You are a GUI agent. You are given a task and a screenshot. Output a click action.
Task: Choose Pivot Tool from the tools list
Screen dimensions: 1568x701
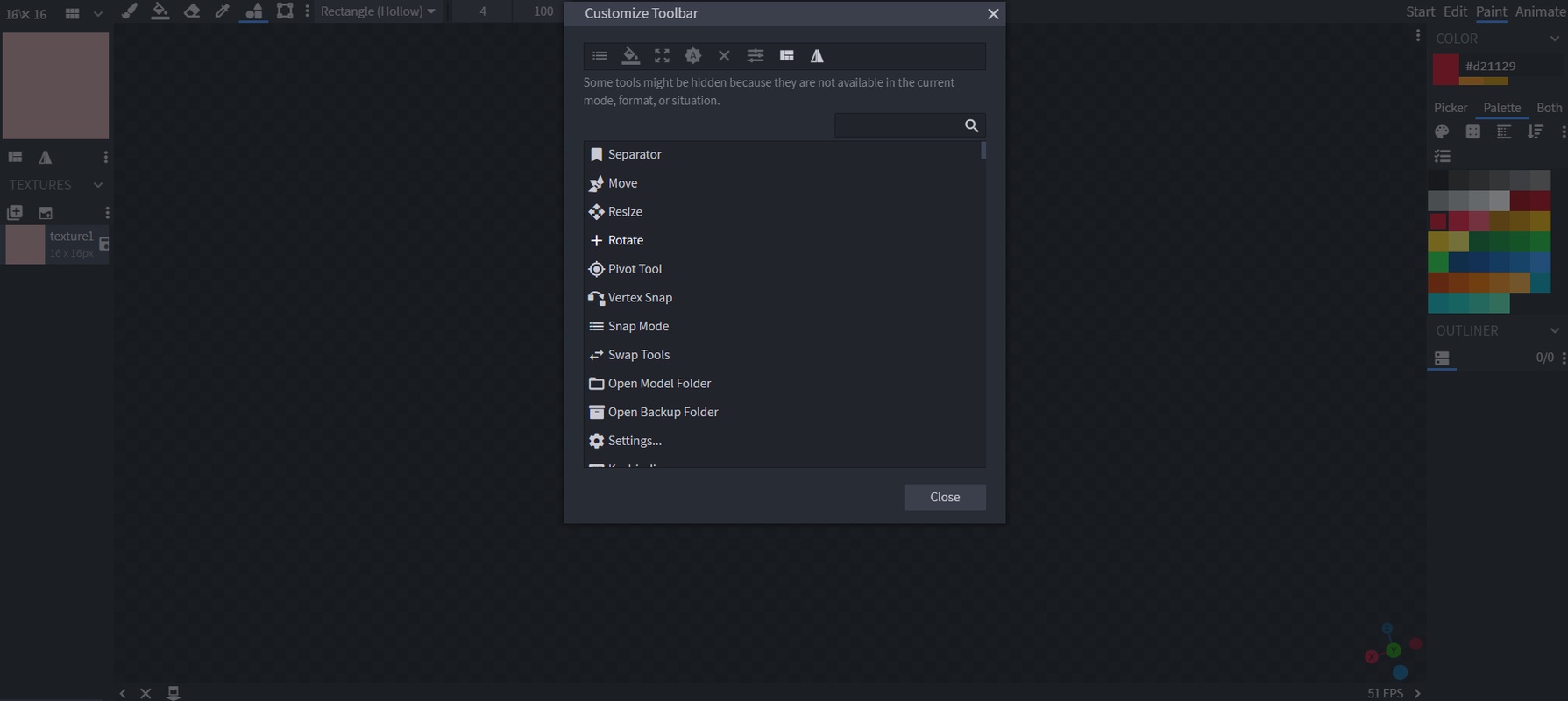coord(635,269)
